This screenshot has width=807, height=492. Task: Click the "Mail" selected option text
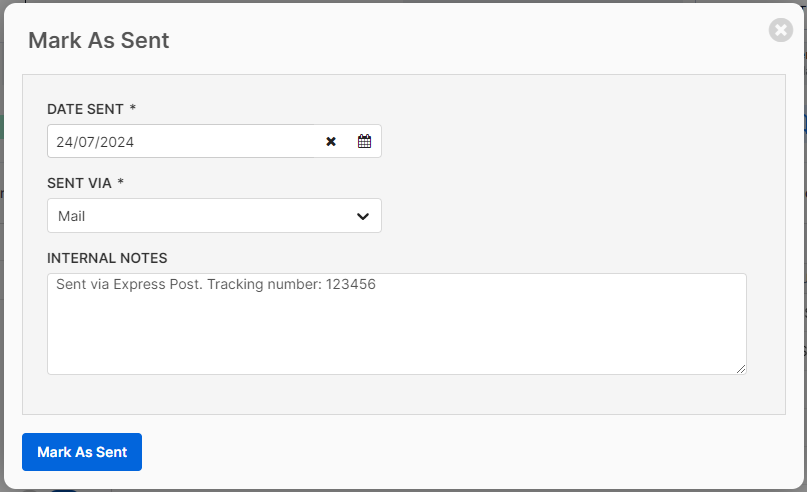point(71,216)
